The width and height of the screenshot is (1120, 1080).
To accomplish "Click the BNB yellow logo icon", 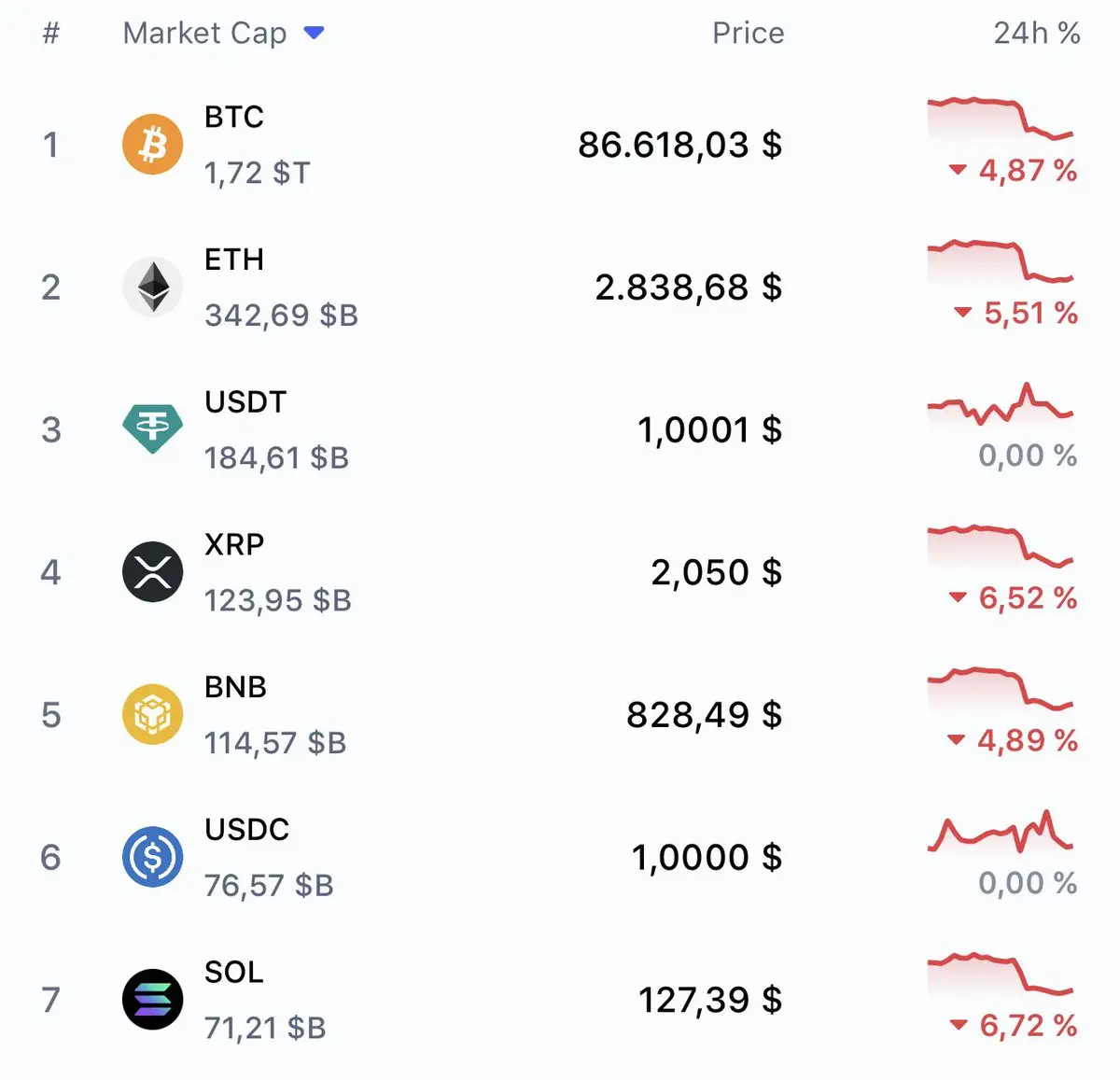I will [x=152, y=714].
